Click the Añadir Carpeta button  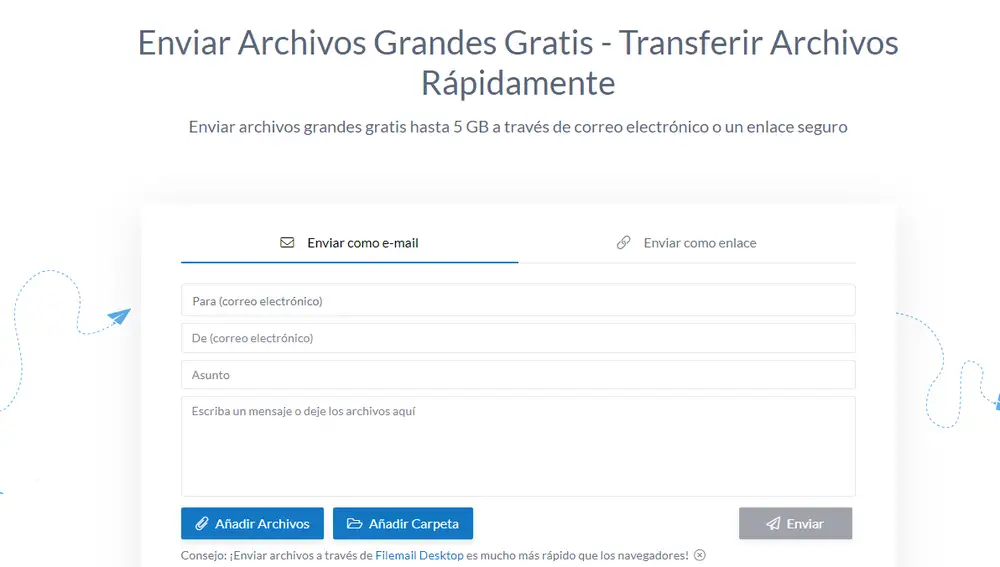[403, 524]
